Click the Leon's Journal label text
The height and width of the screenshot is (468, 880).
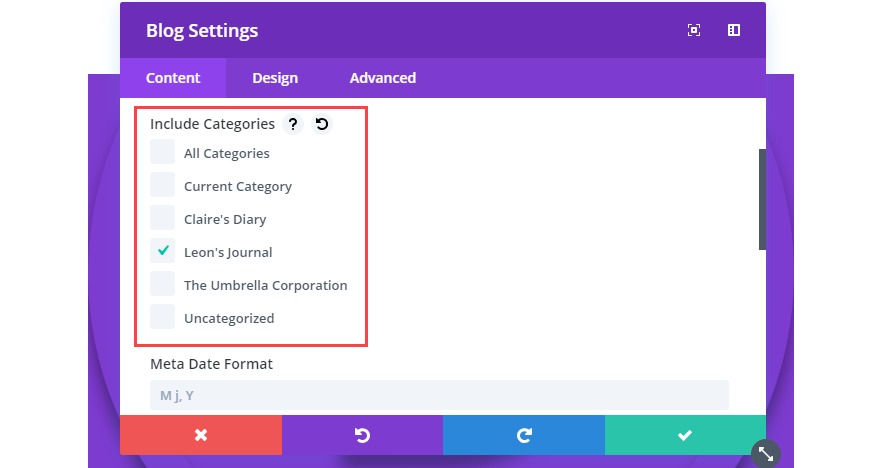pyautogui.click(x=228, y=253)
